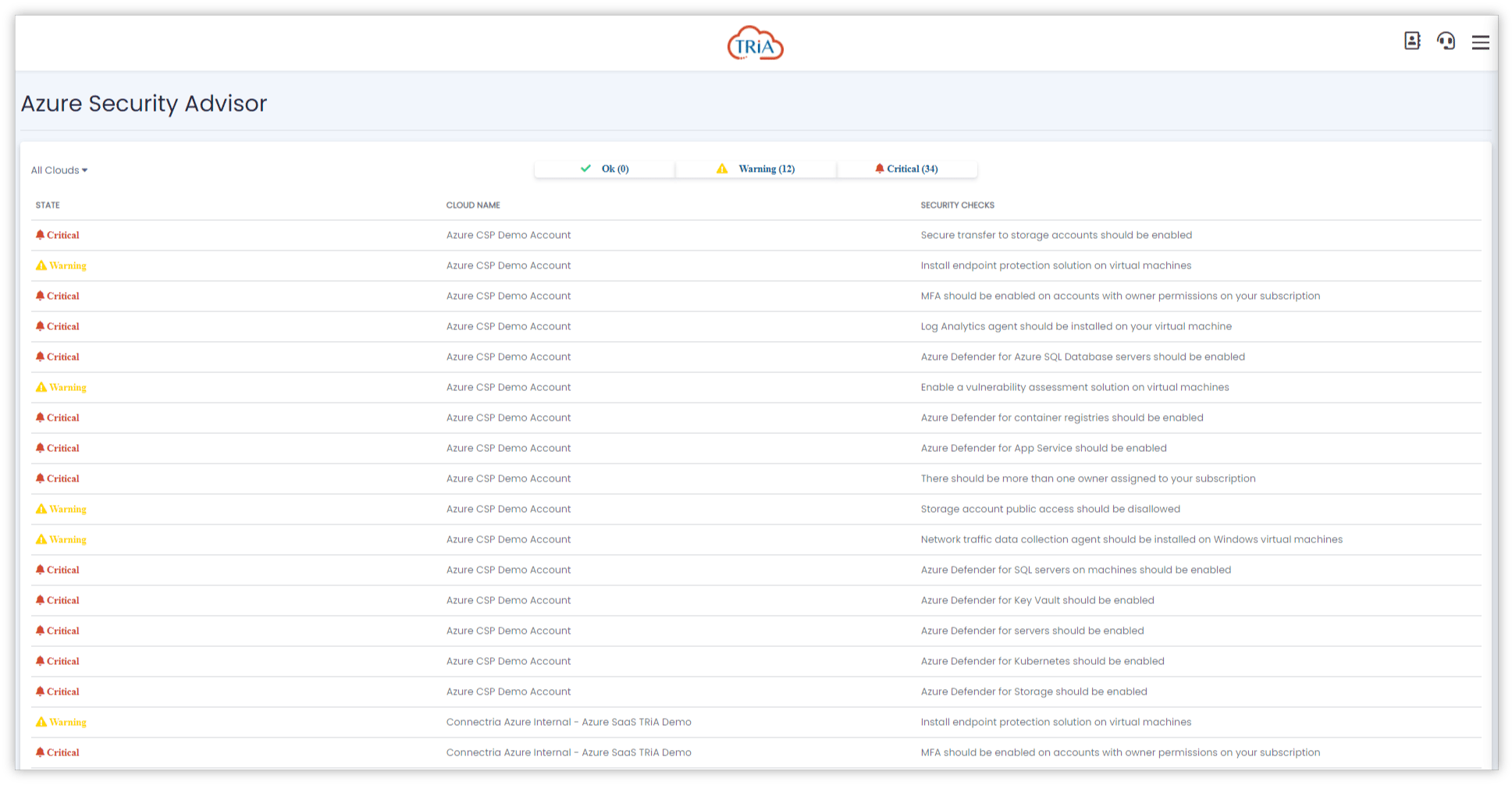Open the contacts book icon
1512x789 pixels.
coord(1412,41)
